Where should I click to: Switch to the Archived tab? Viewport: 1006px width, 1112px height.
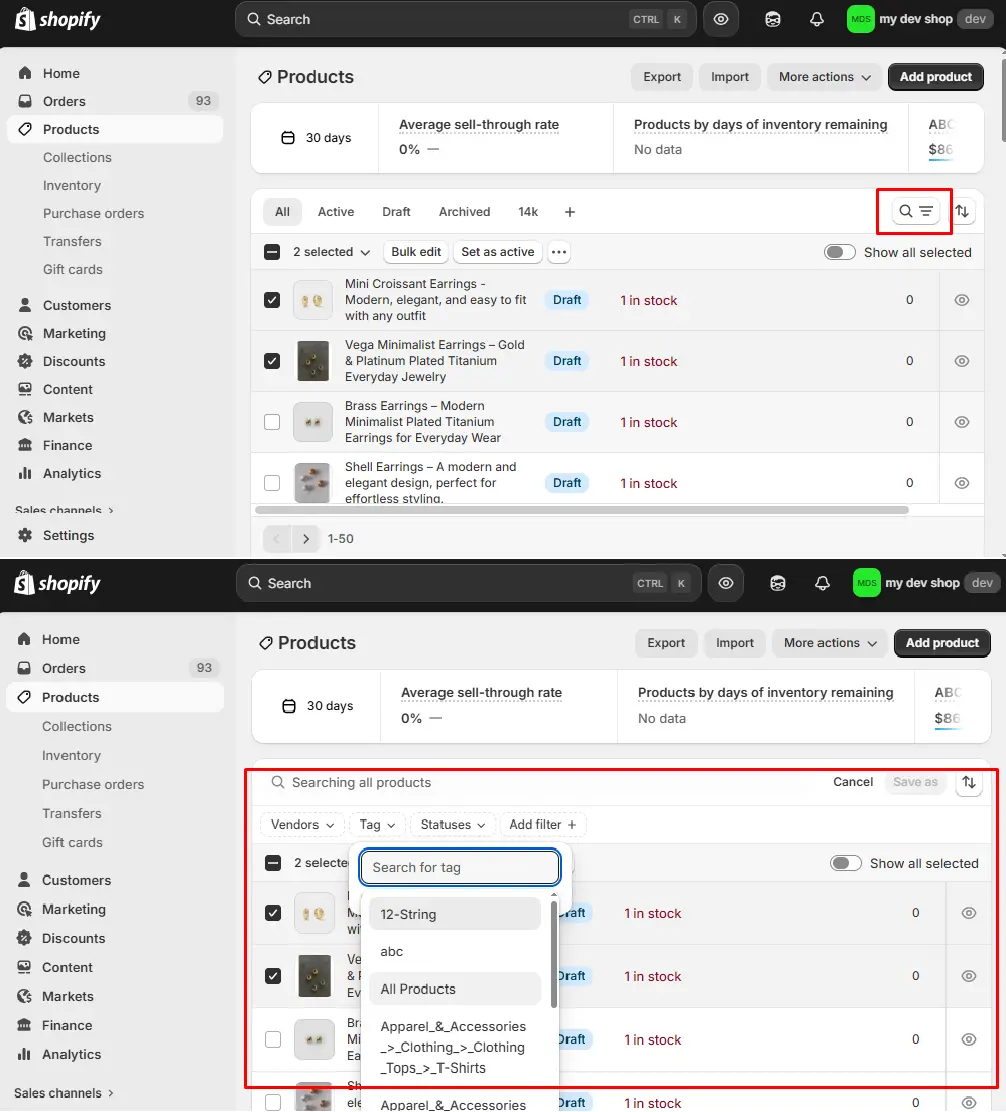[464, 211]
